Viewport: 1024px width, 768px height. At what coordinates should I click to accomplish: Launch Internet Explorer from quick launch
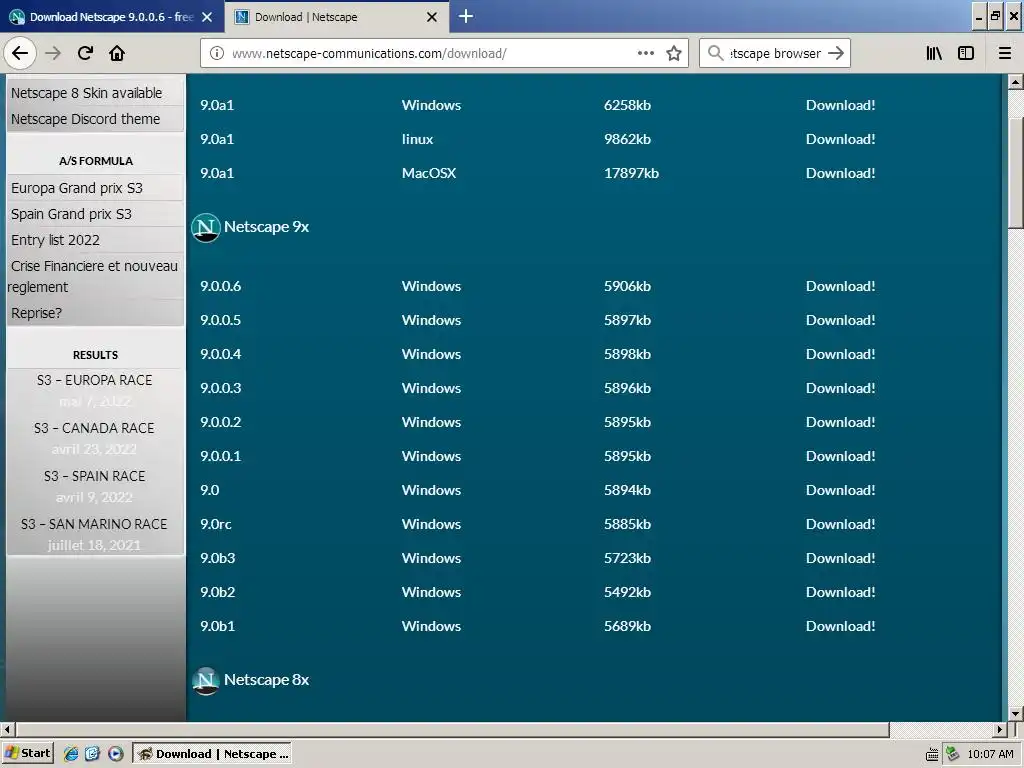pyautogui.click(x=71, y=754)
